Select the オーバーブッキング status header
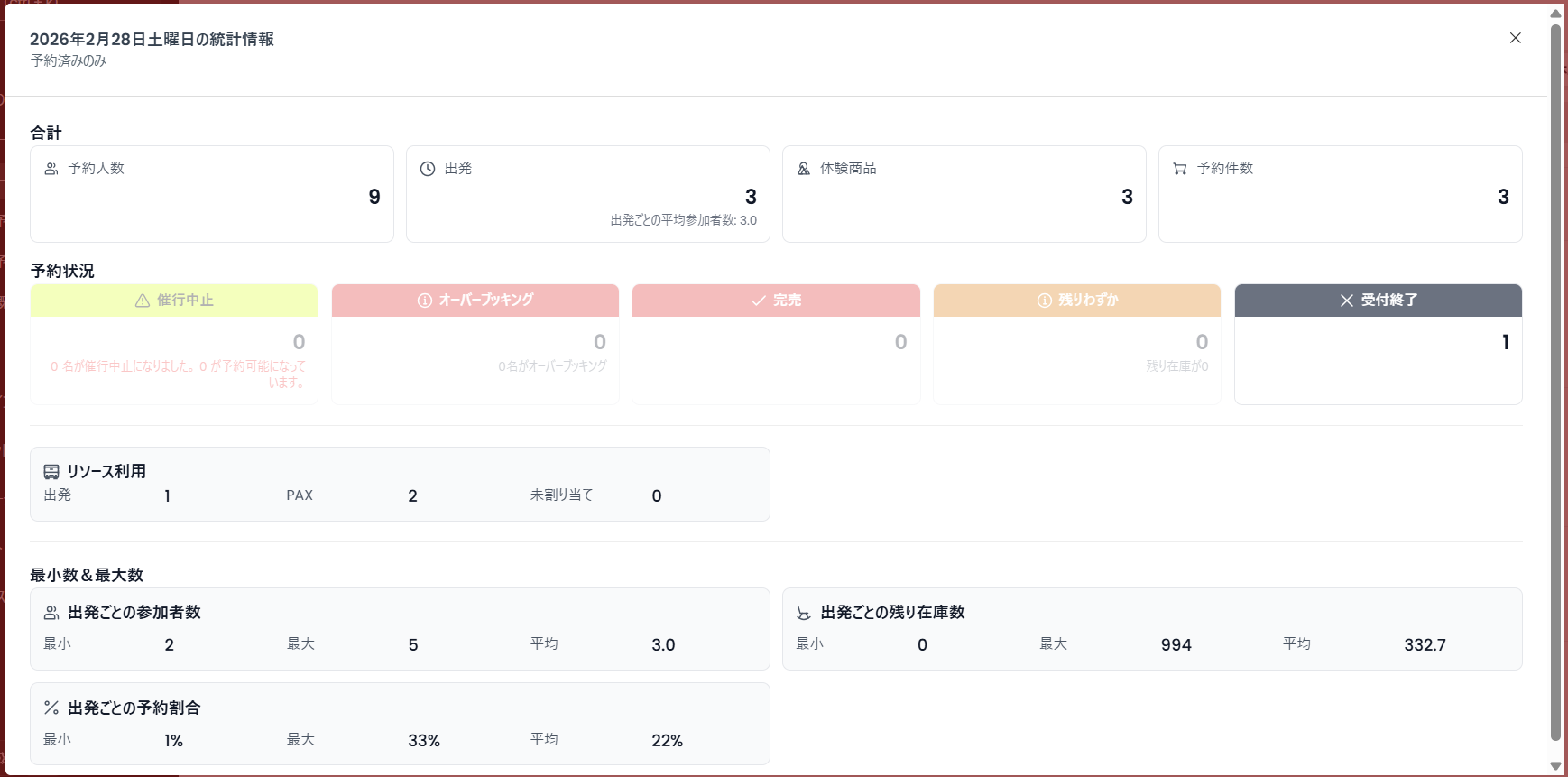This screenshot has height=777, width=1568. [475, 301]
